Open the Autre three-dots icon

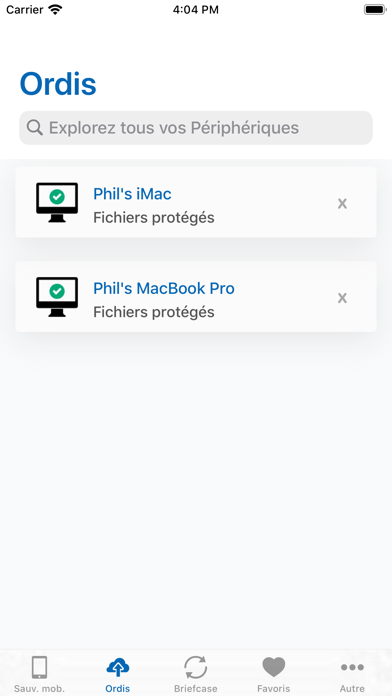352,667
